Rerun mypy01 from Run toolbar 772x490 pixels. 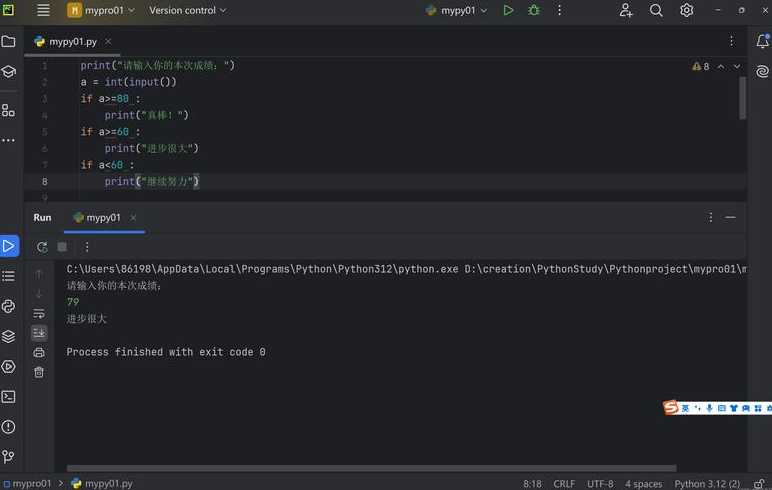point(42,247)
